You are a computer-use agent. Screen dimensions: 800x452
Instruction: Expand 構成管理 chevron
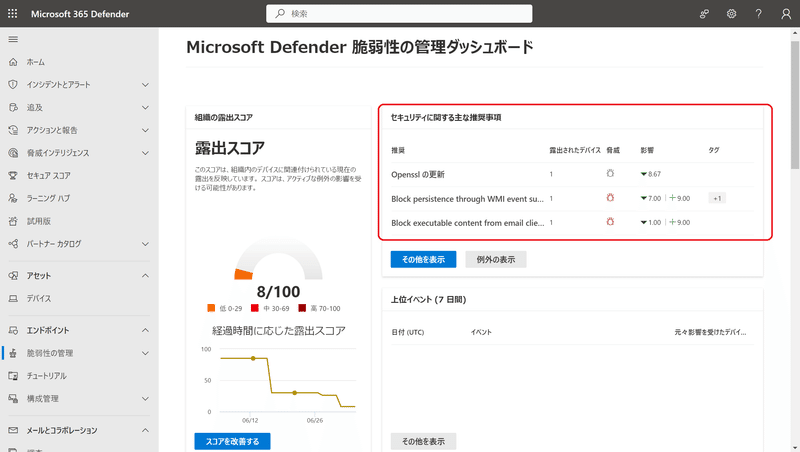coord(145,398)
